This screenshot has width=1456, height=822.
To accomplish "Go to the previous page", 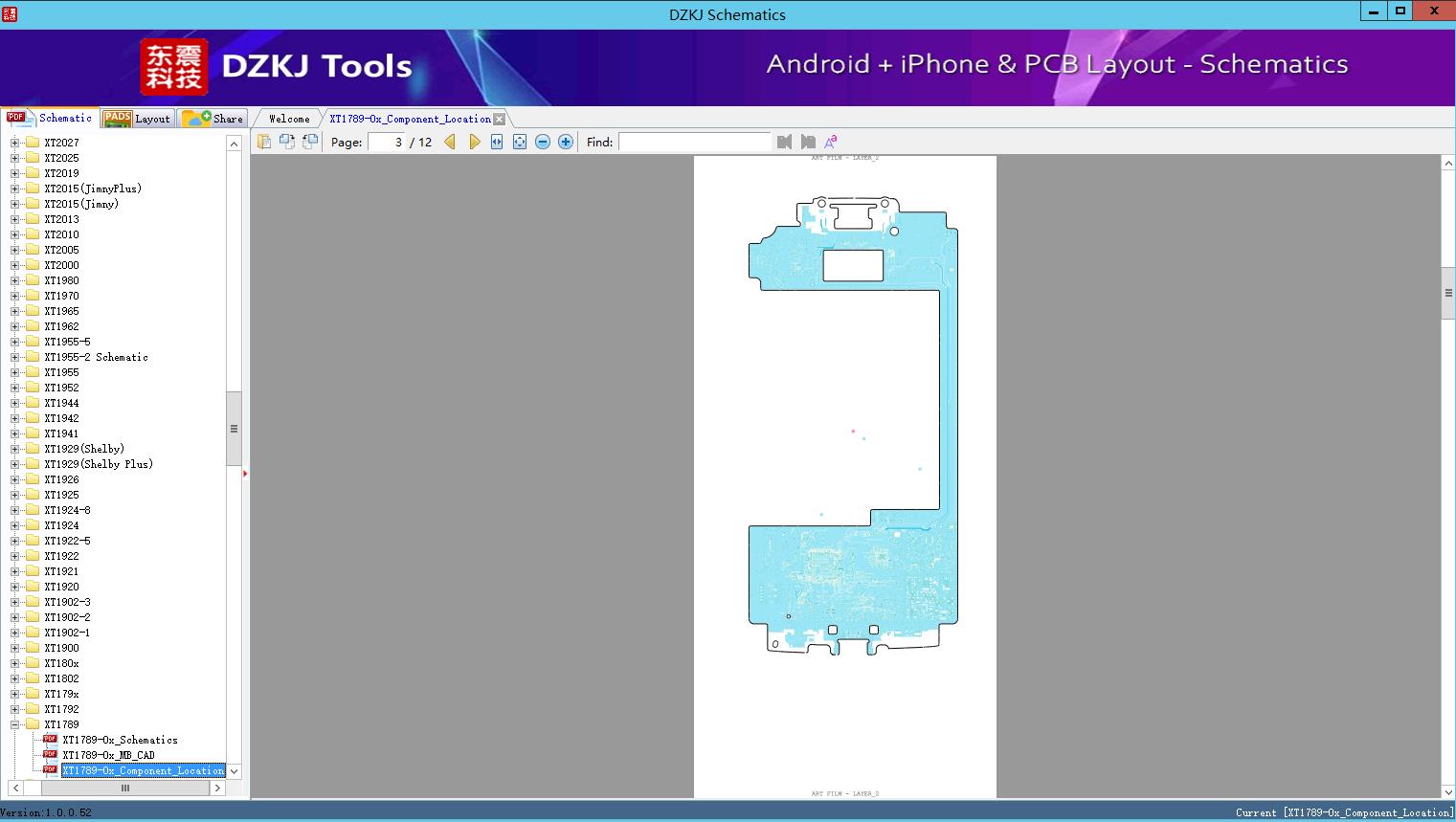I will [x=450, y=142].
